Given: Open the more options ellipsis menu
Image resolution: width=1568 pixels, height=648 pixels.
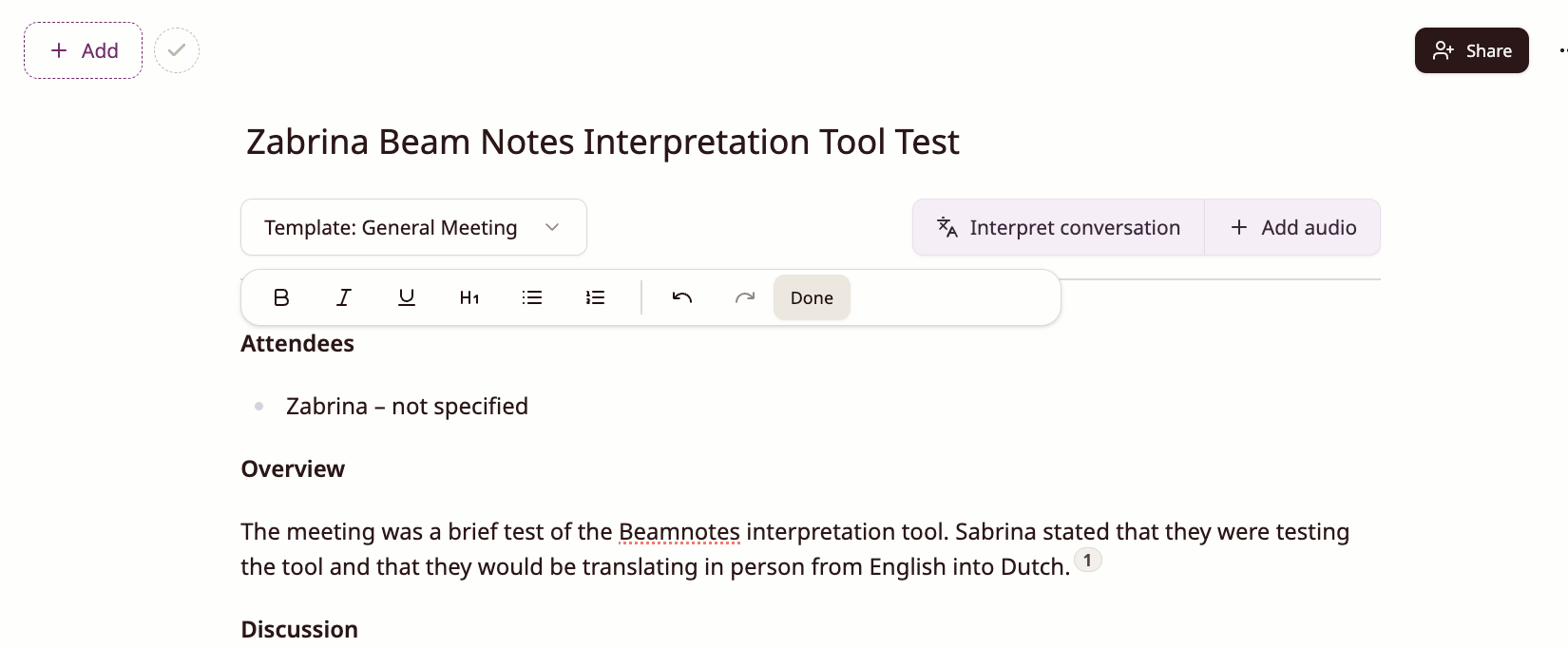Looking at the screenshot, I should point(1562,50).
